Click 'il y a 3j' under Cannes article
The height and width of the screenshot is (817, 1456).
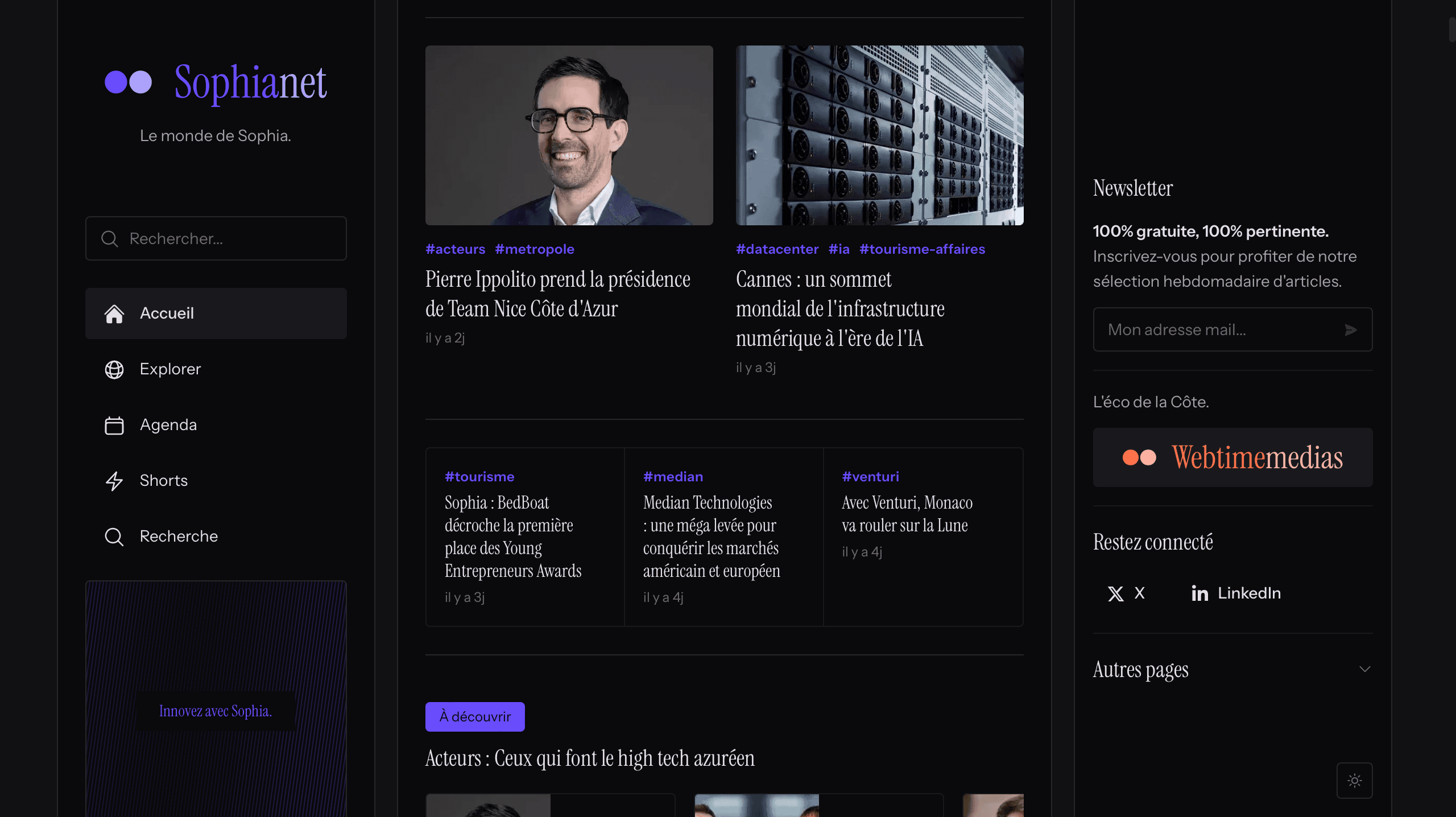756,368
